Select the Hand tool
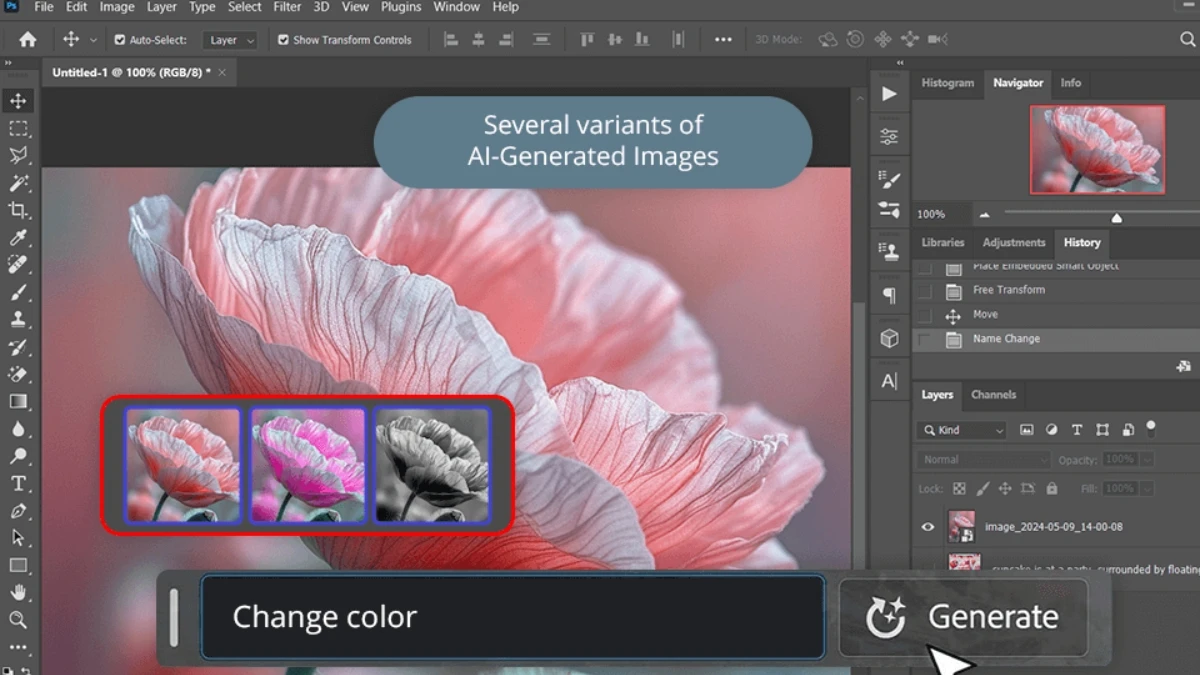Image resolution: width=1200 pixels, height=675 pixels. (18, 593)
